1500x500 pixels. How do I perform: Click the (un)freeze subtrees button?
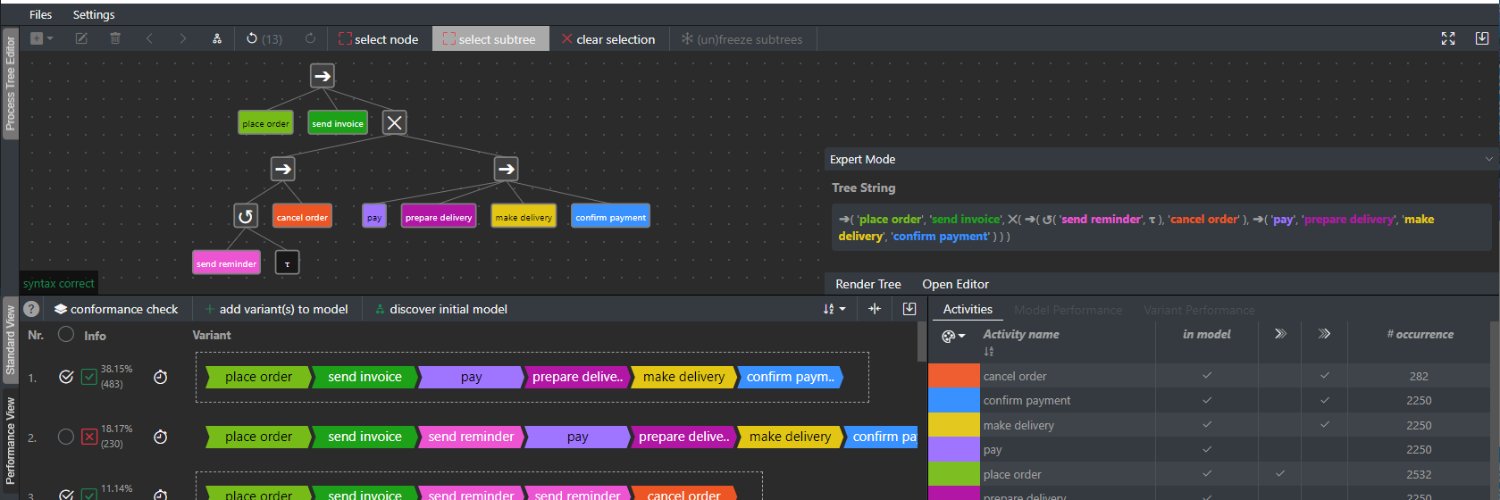click(x=742, y=39)
